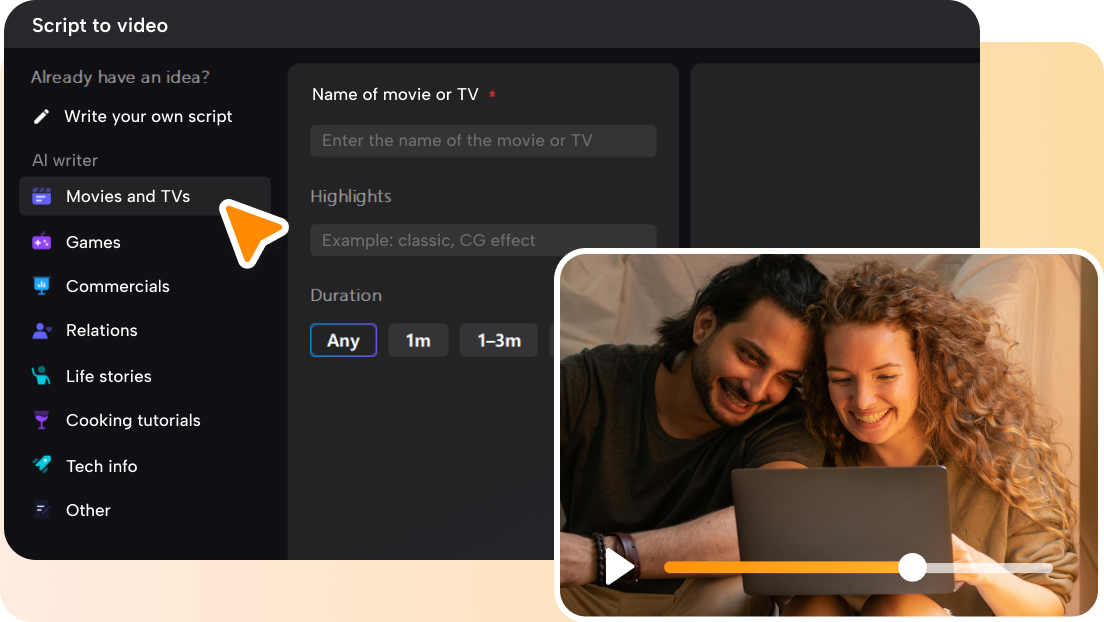Click the Life stories category icon
Viewport: 1104px width, 622px height.
tap(41, 376)
